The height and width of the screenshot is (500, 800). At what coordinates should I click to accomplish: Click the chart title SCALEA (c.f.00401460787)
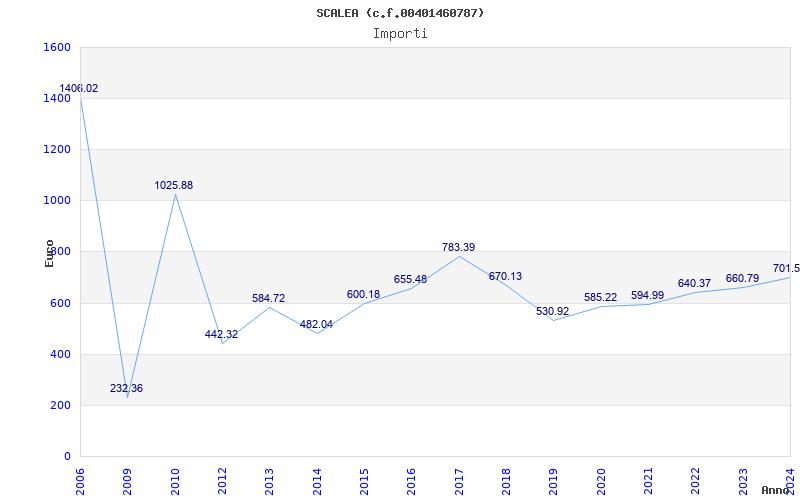click(400, 13)
